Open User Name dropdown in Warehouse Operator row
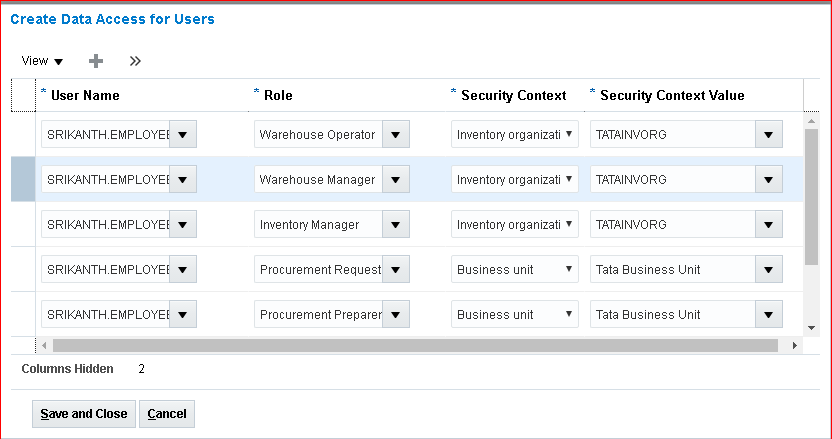 pos(183,134)
